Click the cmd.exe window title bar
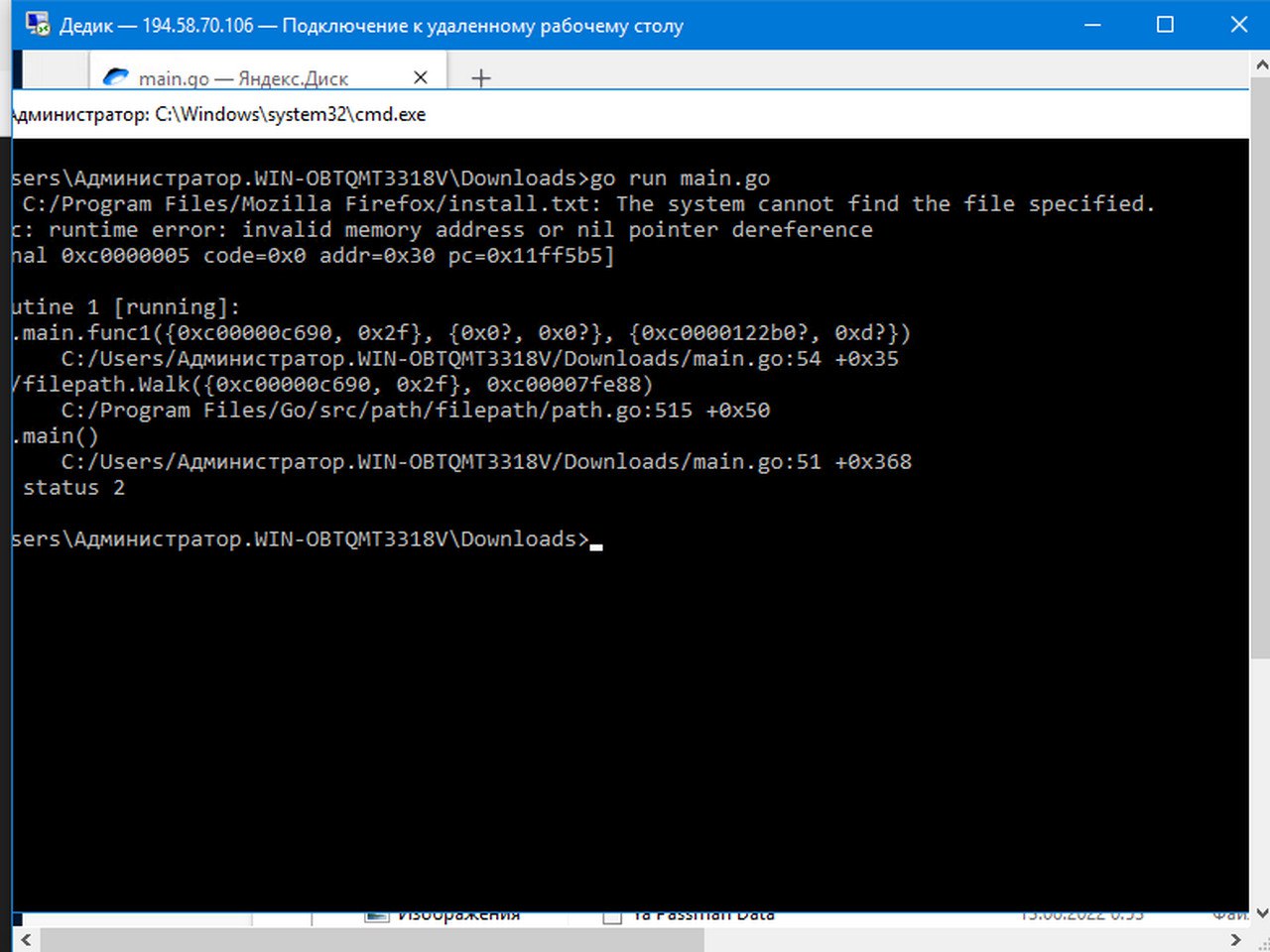Screen dimensions: 1270x952 [630, 114]
